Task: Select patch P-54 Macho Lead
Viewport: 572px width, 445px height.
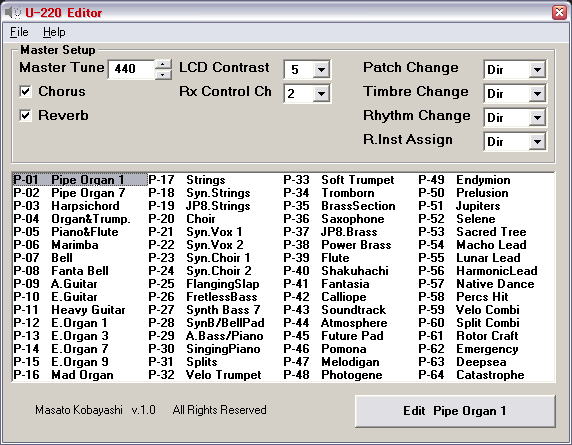Action: (x=486, y=245)
